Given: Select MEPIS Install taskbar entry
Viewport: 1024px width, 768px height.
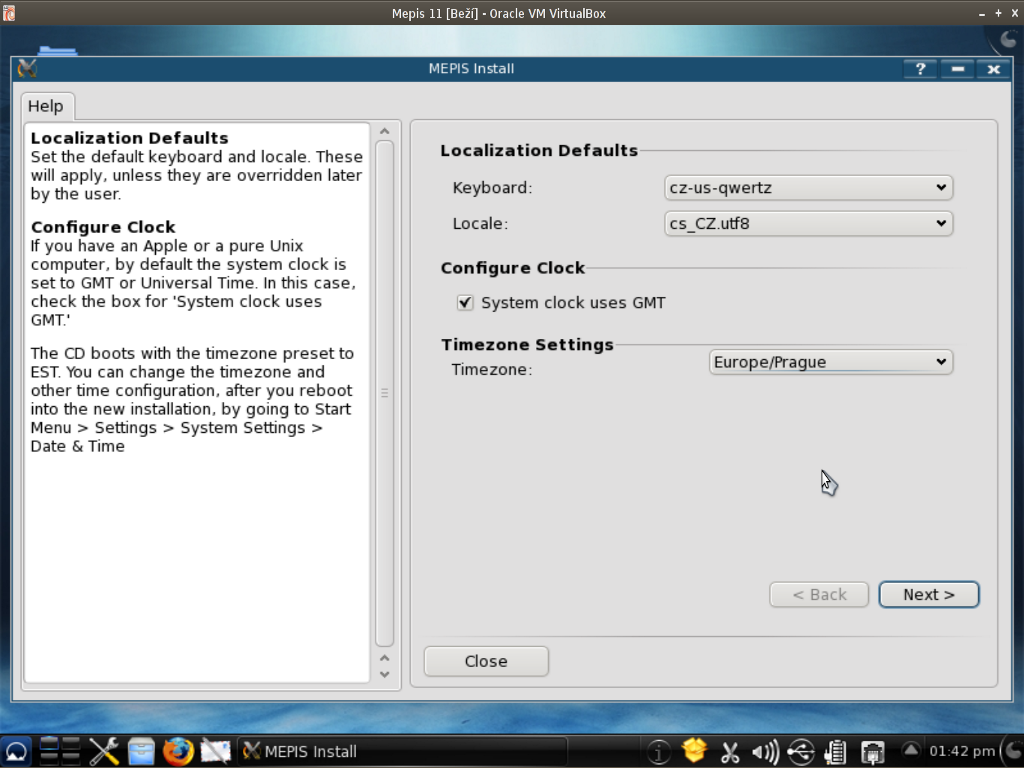Looking at the screenshot, I should (401, 752).
